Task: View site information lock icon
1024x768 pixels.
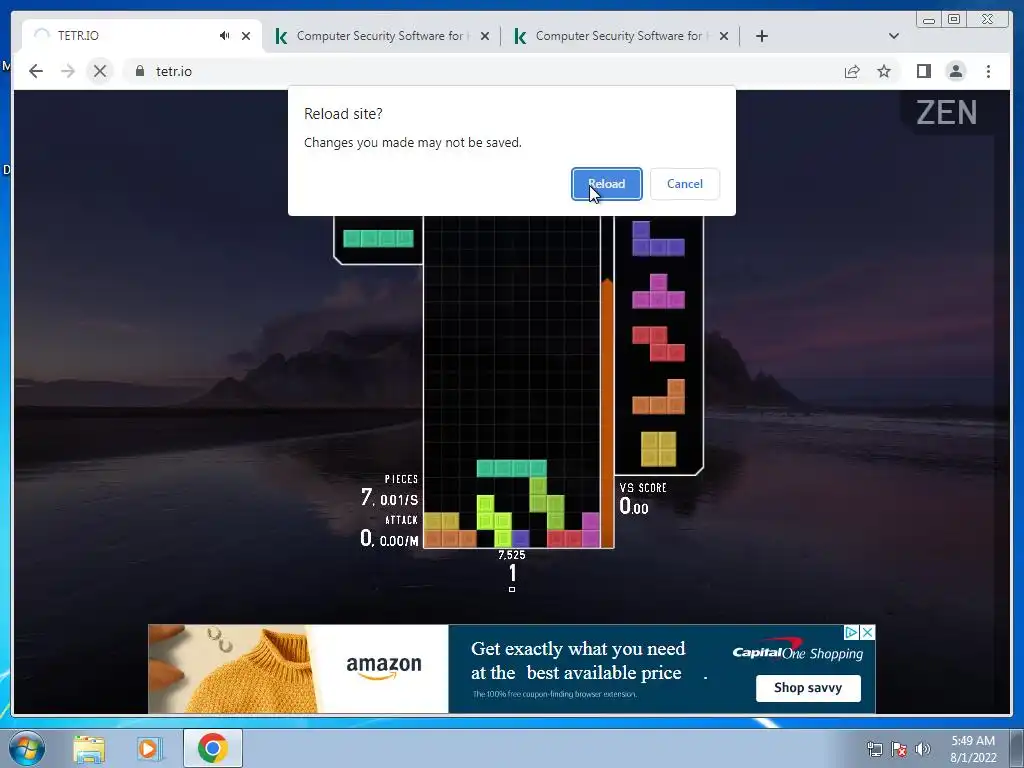Action: click(140, 71)
